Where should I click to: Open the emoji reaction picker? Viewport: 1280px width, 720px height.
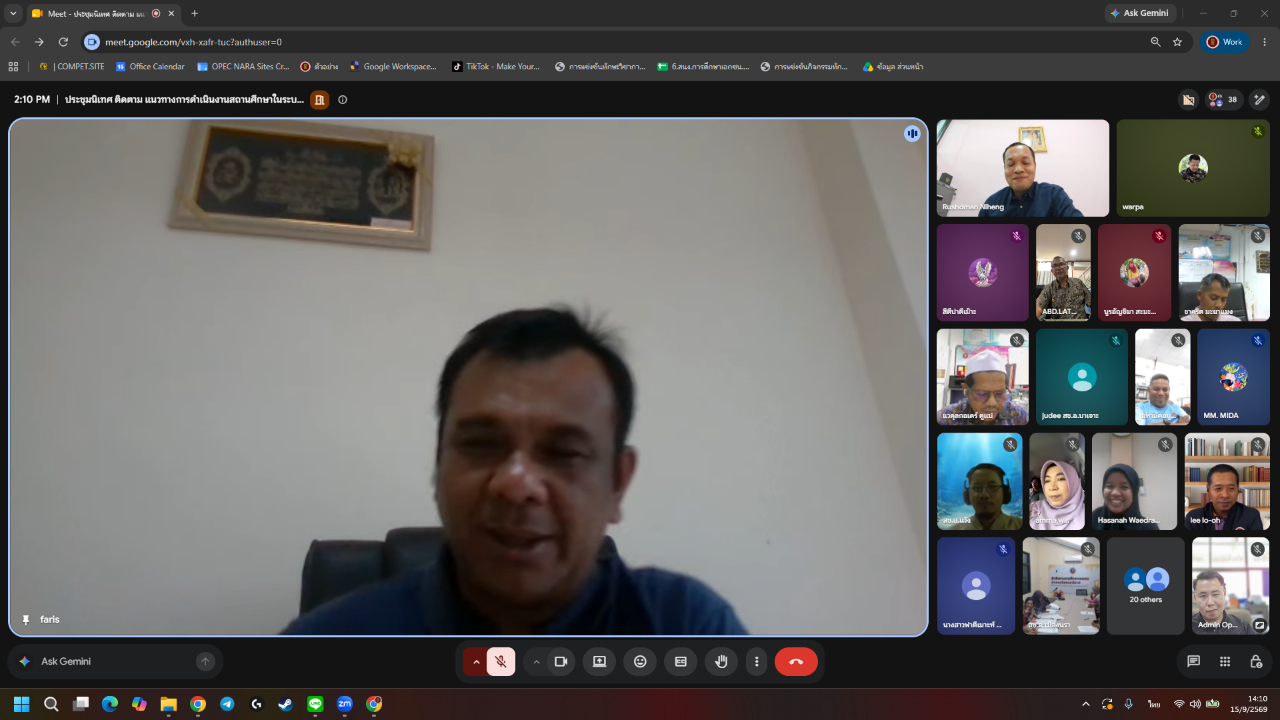click(x=640, y=661)
